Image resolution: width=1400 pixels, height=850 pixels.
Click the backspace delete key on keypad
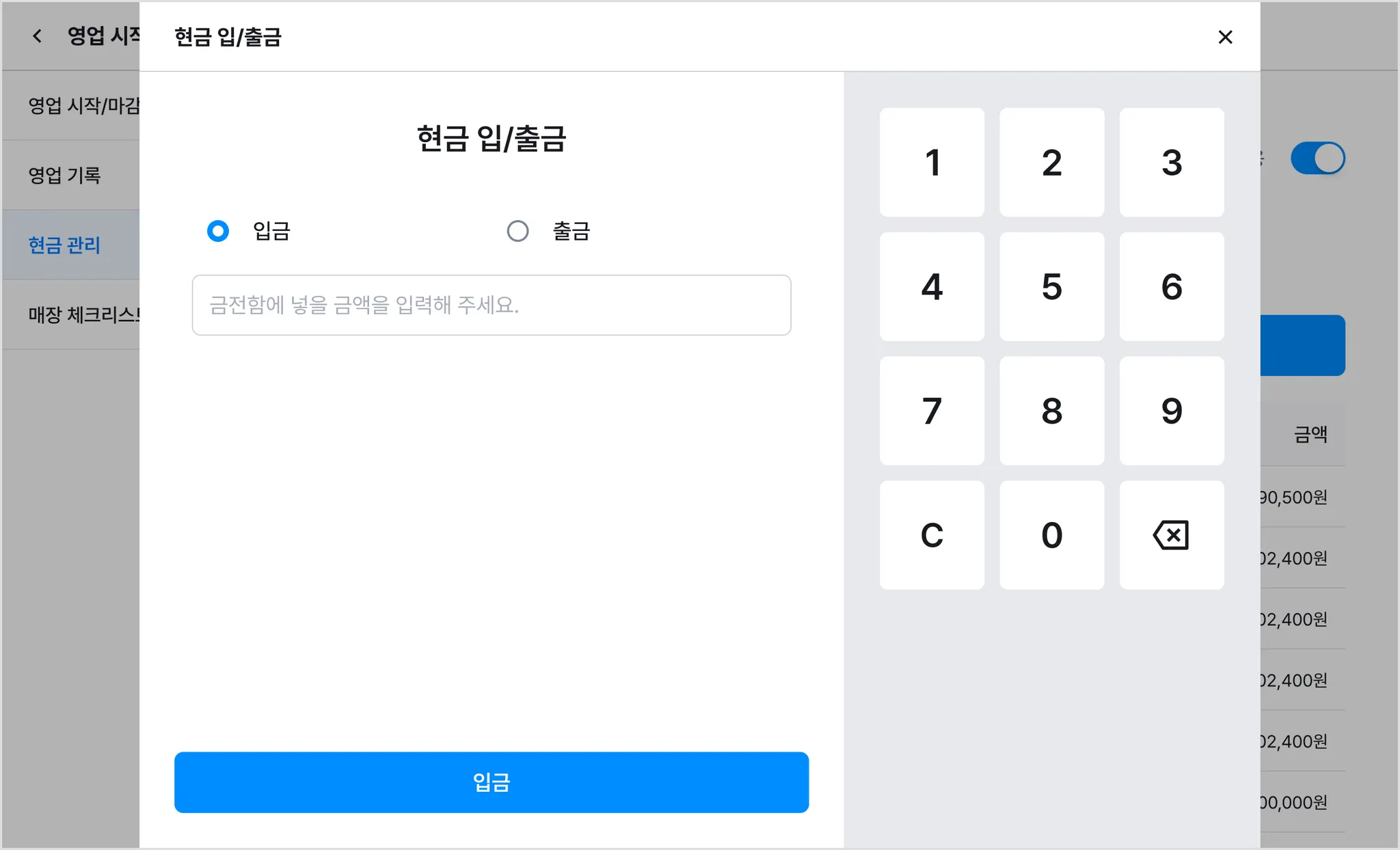[x=1171, y=535]
